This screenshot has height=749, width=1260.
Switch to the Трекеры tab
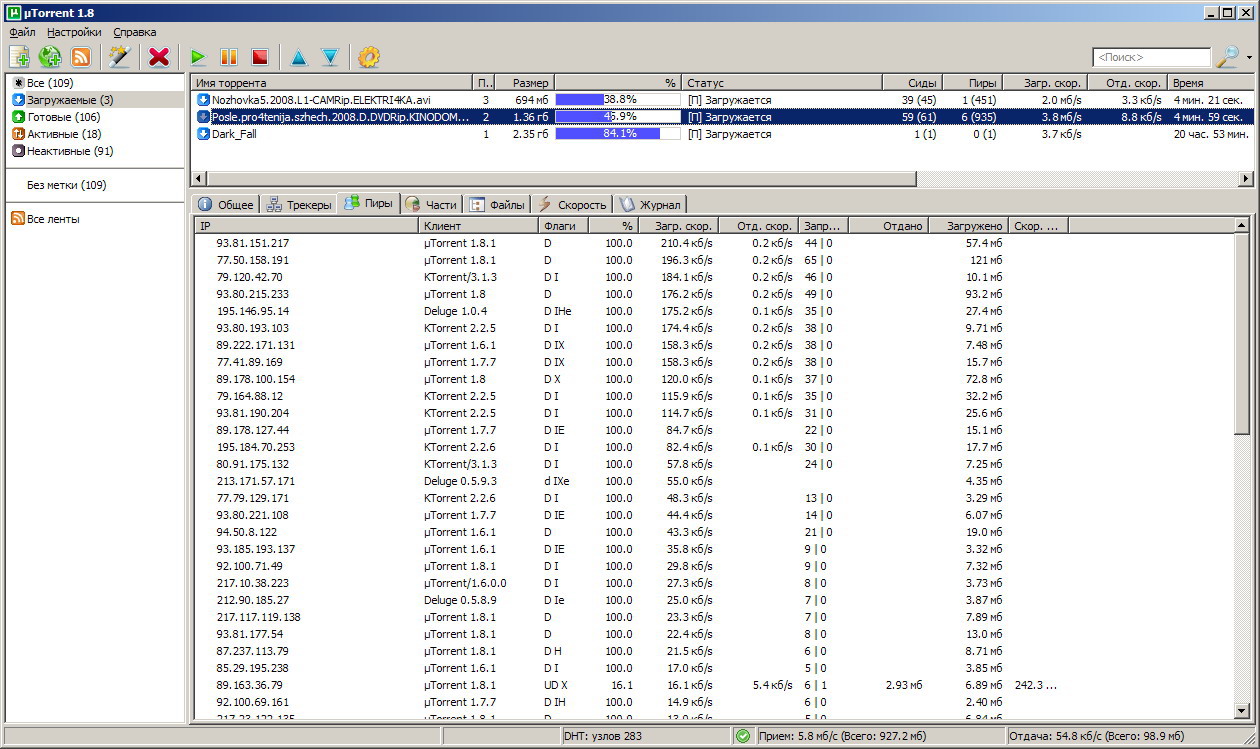(x=299, y=204)
